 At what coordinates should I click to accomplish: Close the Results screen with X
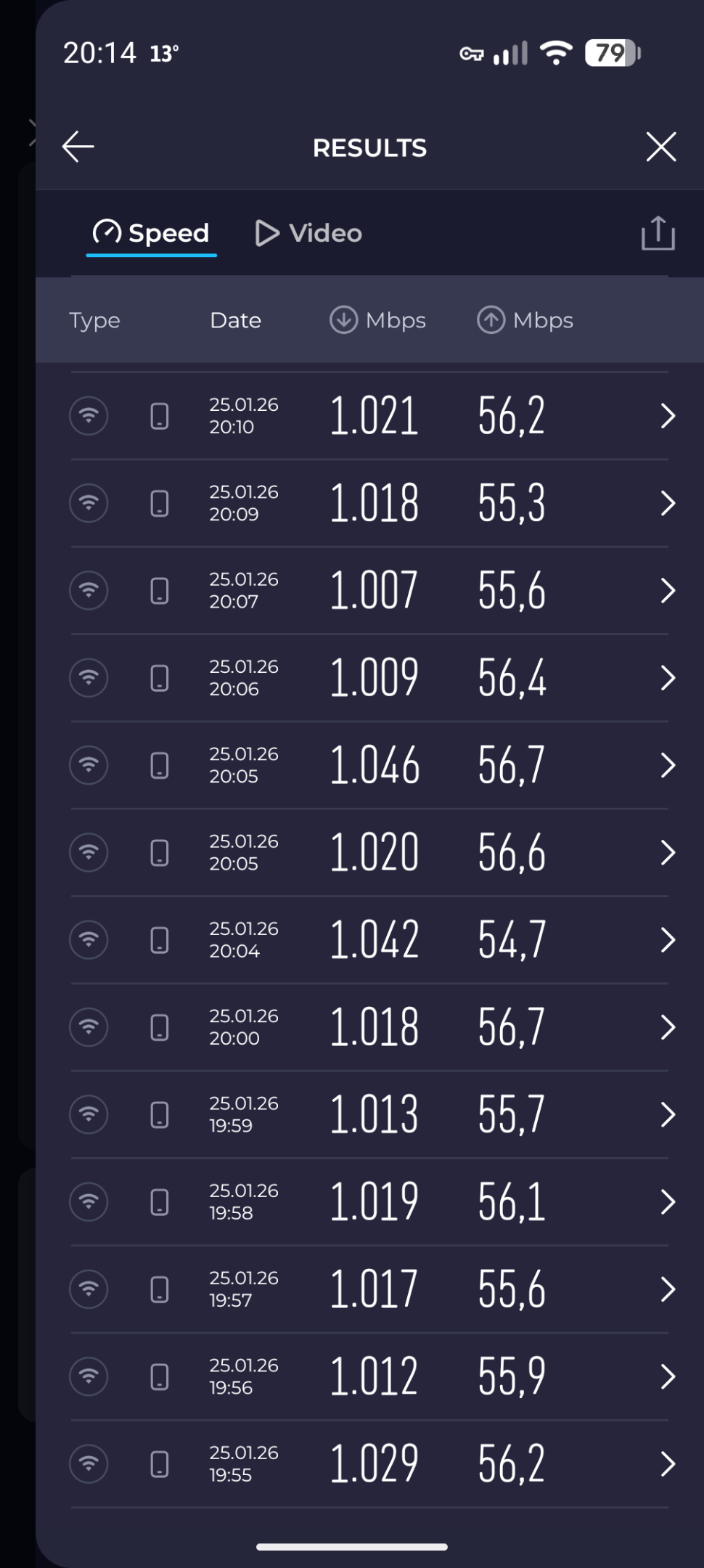coord(661,147)
